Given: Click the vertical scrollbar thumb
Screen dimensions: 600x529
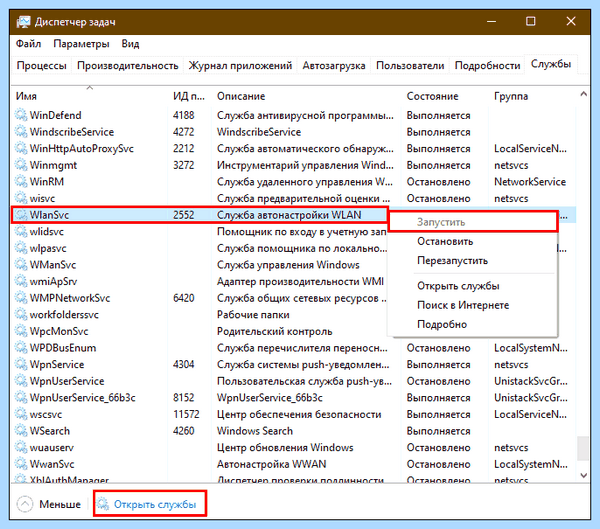Looking at the screenshot, I should (x=583, y=448).
